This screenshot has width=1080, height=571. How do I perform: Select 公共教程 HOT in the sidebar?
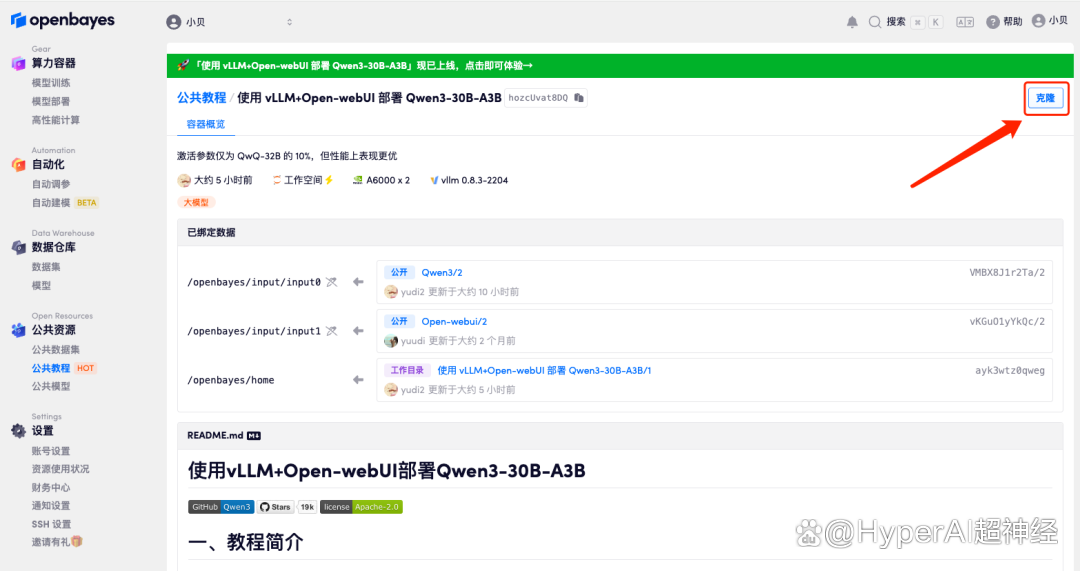point(63,368)
